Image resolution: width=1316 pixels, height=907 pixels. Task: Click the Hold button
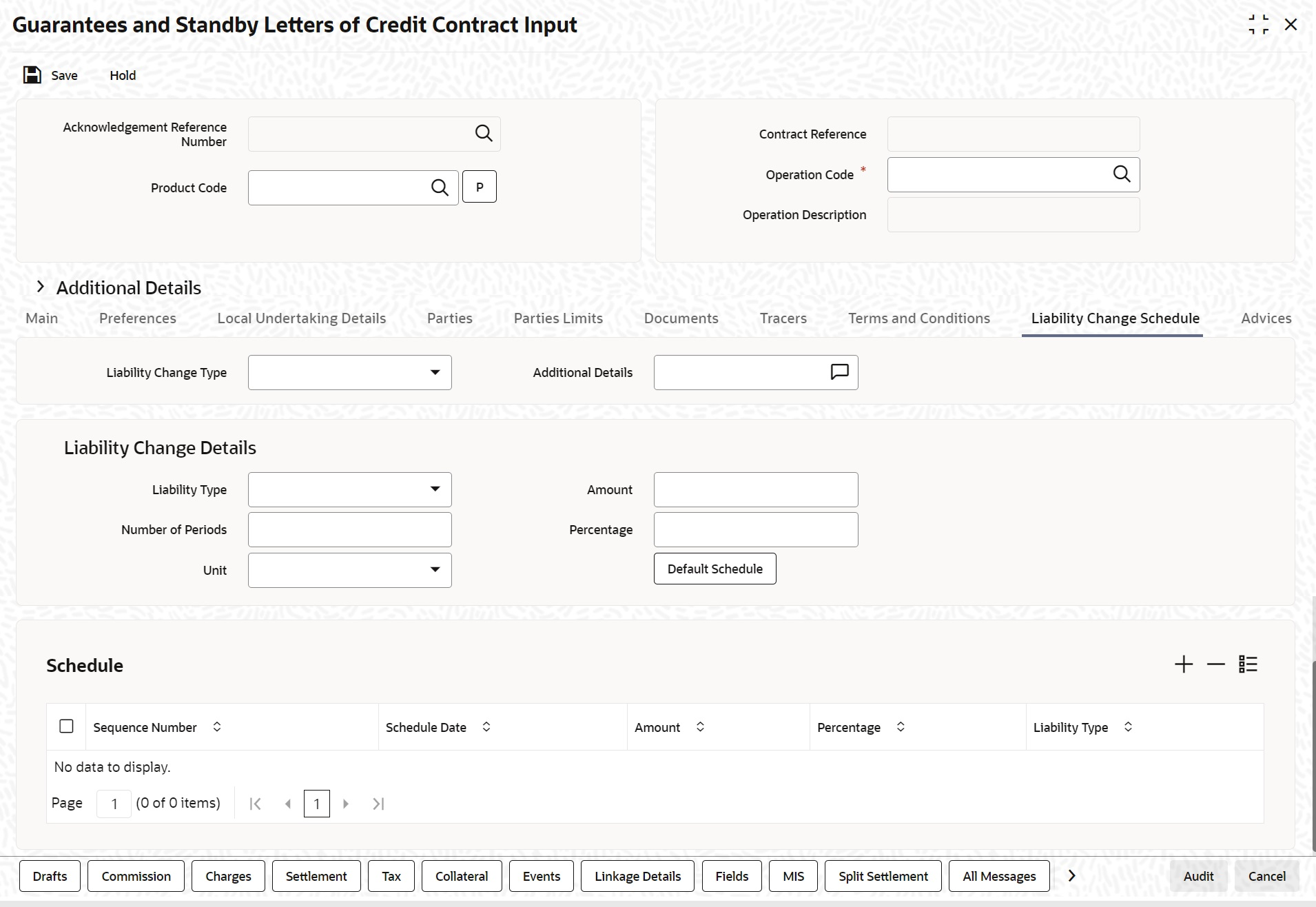point(123,75)
